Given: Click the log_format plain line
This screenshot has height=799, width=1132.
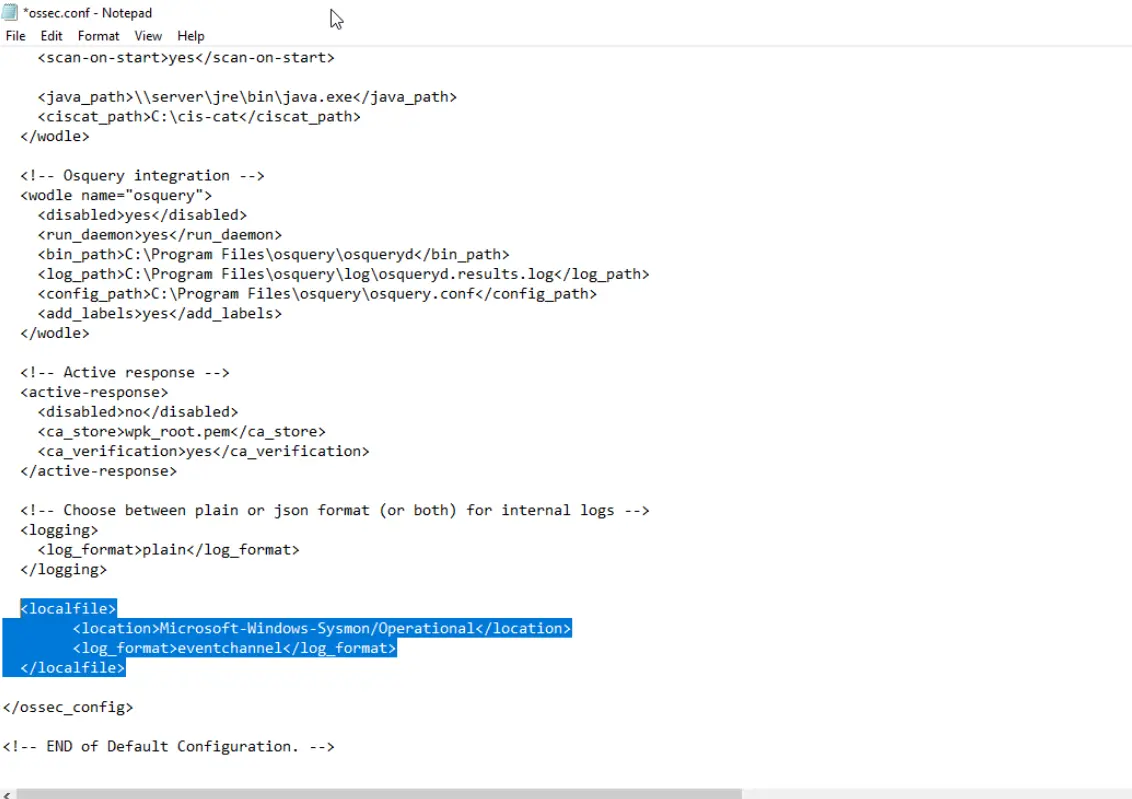Looking at the screenshot, I should (168, 550).
